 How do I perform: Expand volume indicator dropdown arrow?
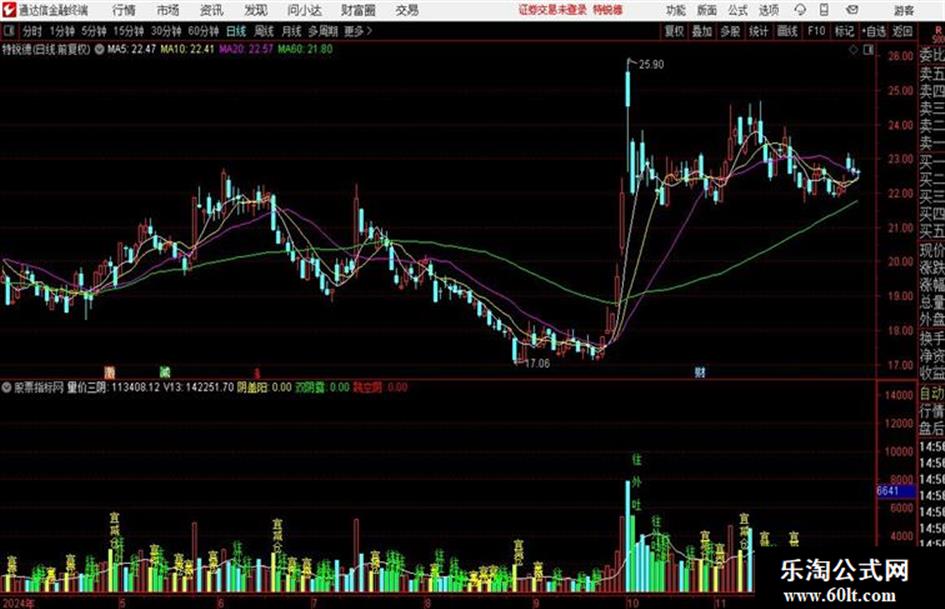click(7, 387)
